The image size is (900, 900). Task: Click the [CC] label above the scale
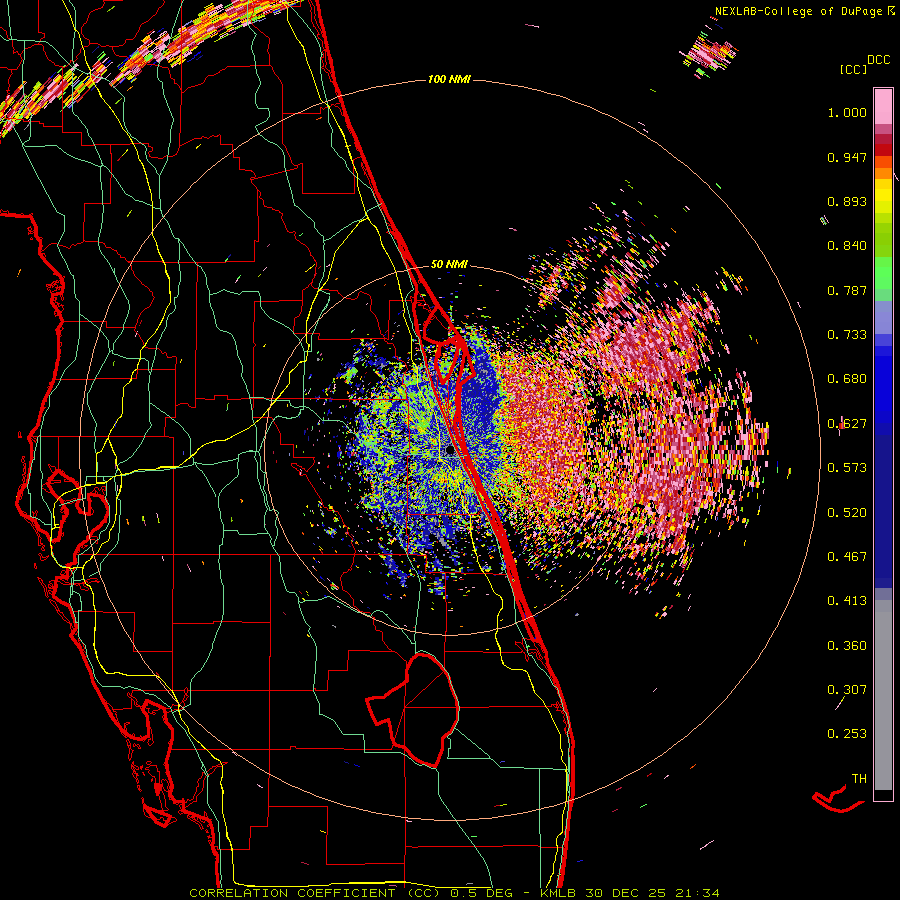[x=853, y=69]
